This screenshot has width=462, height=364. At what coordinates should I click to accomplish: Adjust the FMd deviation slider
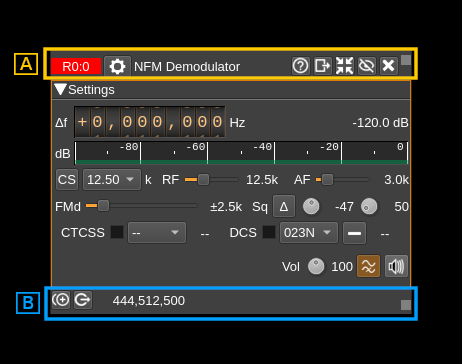[x=142, y=206]
